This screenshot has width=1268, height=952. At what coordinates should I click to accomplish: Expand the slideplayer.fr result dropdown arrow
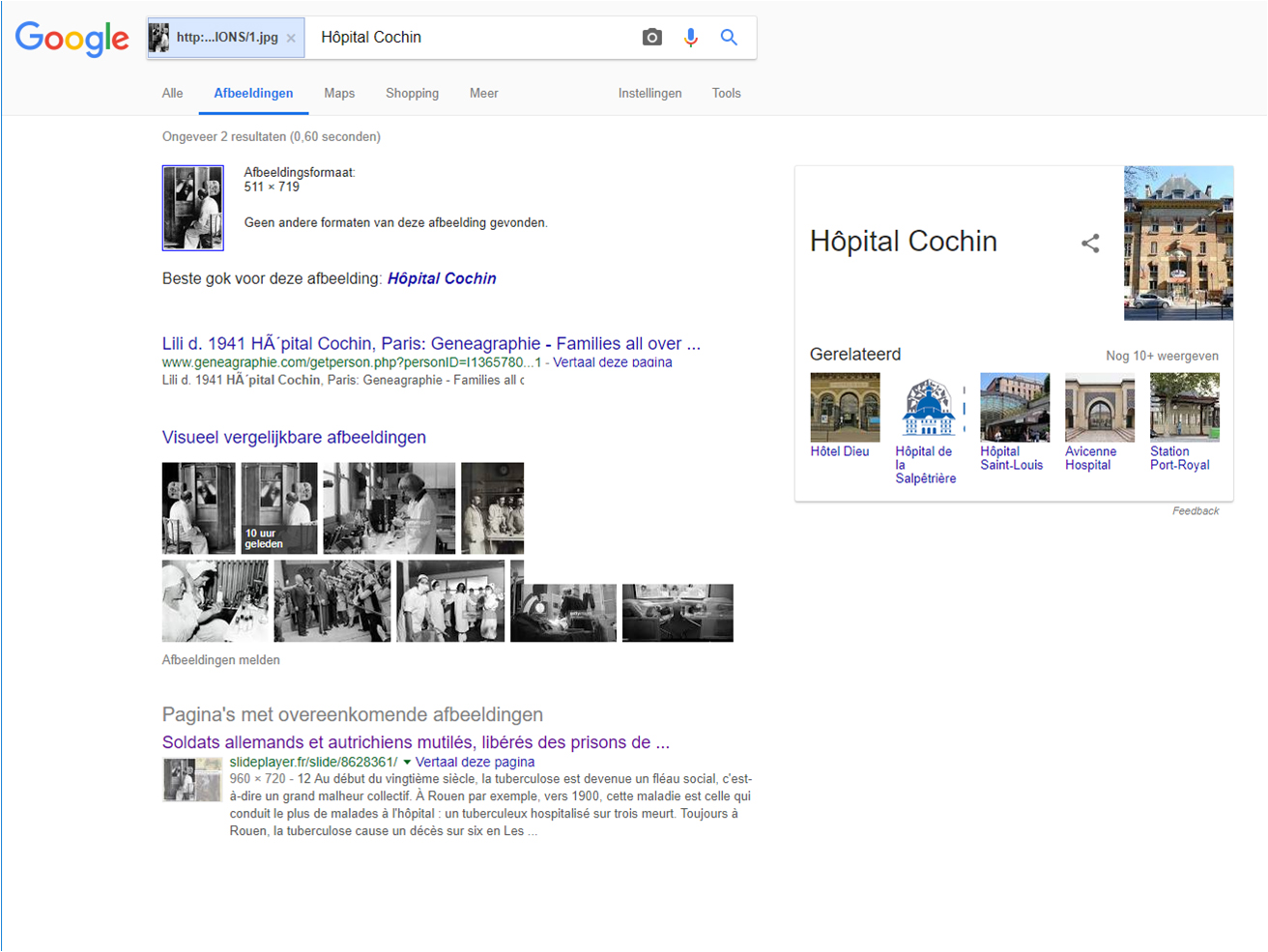click(407, 763)
